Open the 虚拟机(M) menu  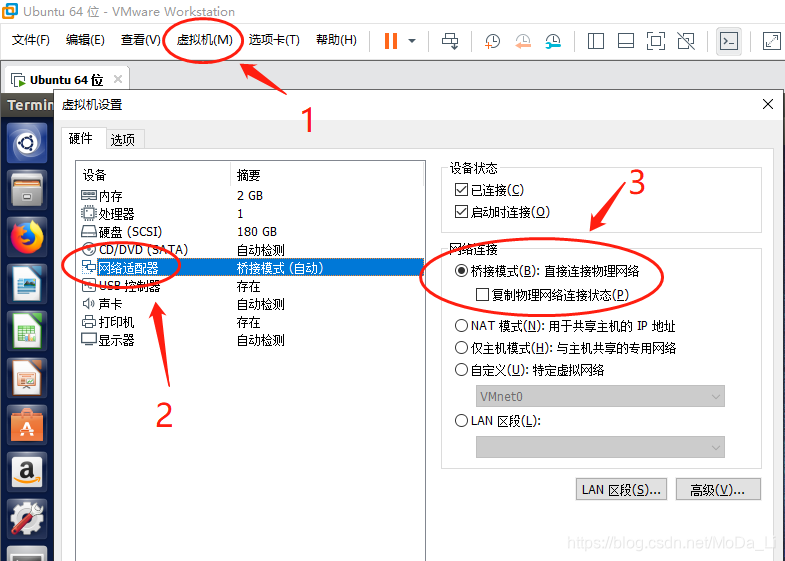[204, 40]
